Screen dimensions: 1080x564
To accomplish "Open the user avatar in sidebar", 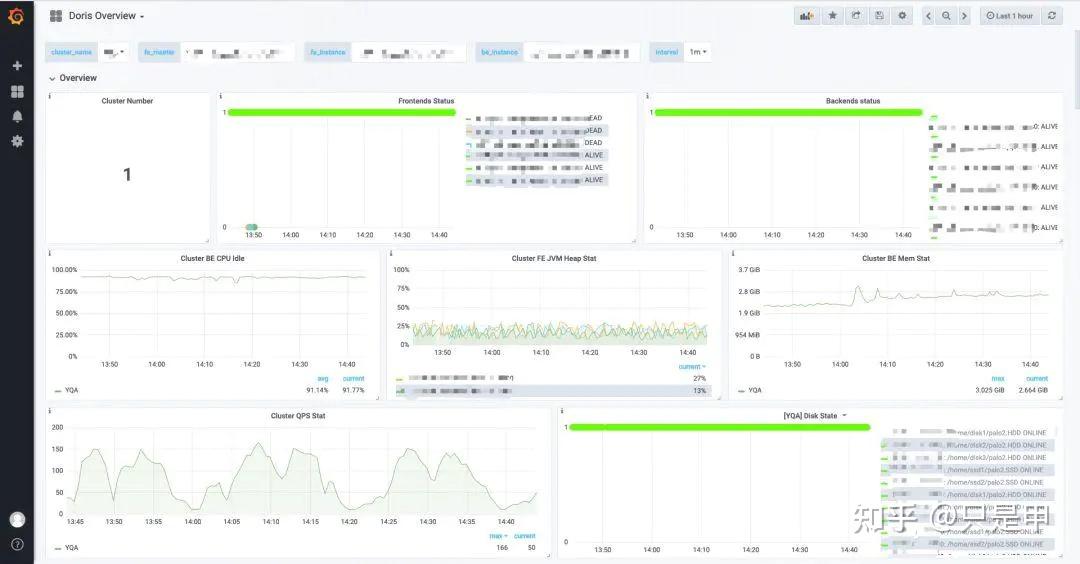I will click(17, 520).
